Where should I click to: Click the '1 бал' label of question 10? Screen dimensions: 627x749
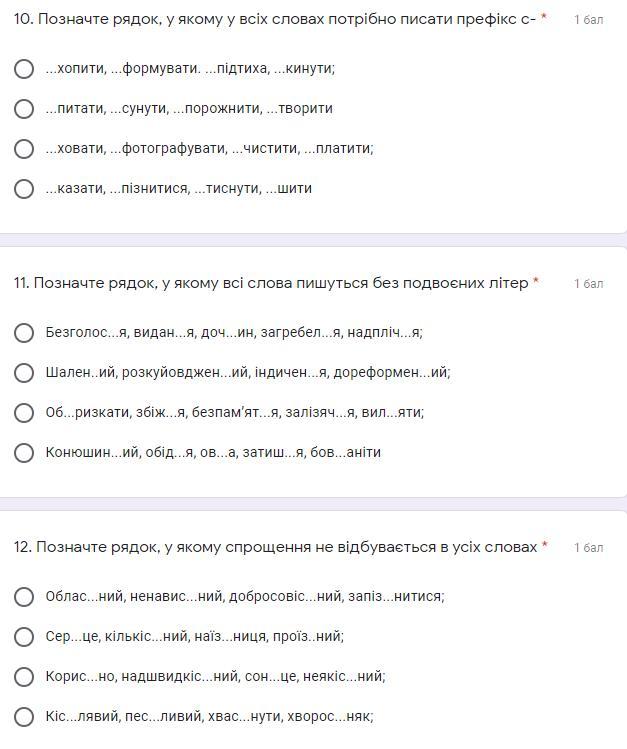pos(588,20)
